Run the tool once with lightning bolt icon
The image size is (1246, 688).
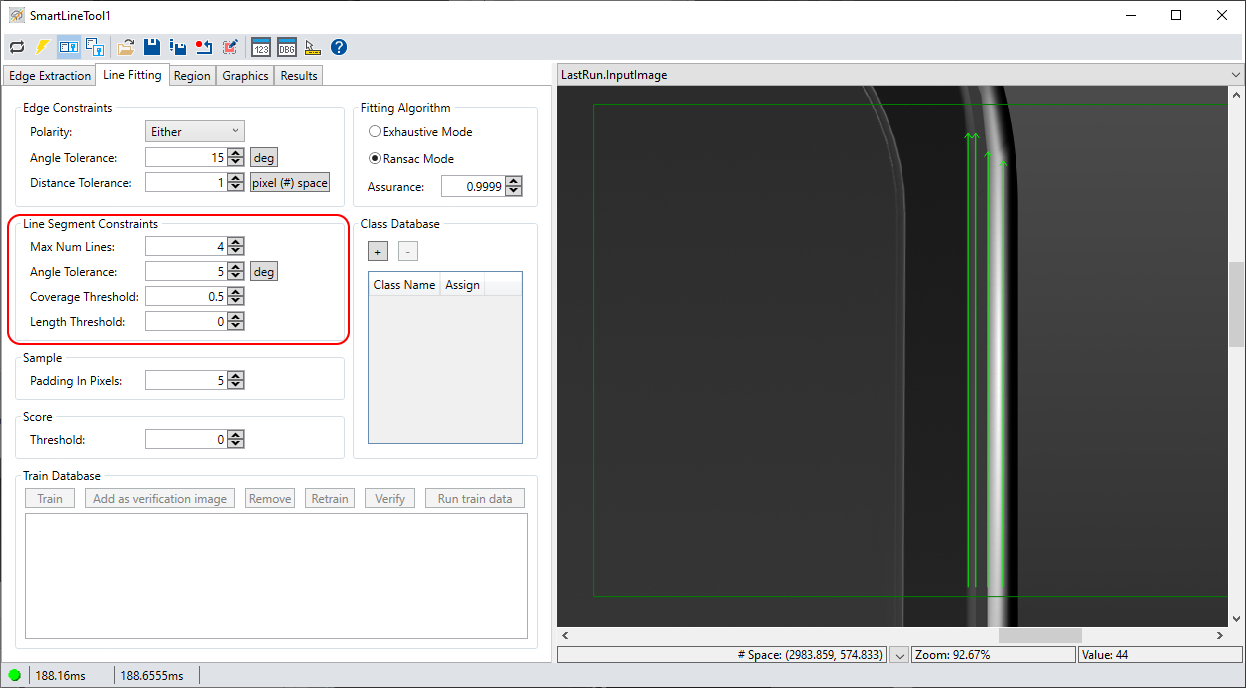click(x=41, y=46)
